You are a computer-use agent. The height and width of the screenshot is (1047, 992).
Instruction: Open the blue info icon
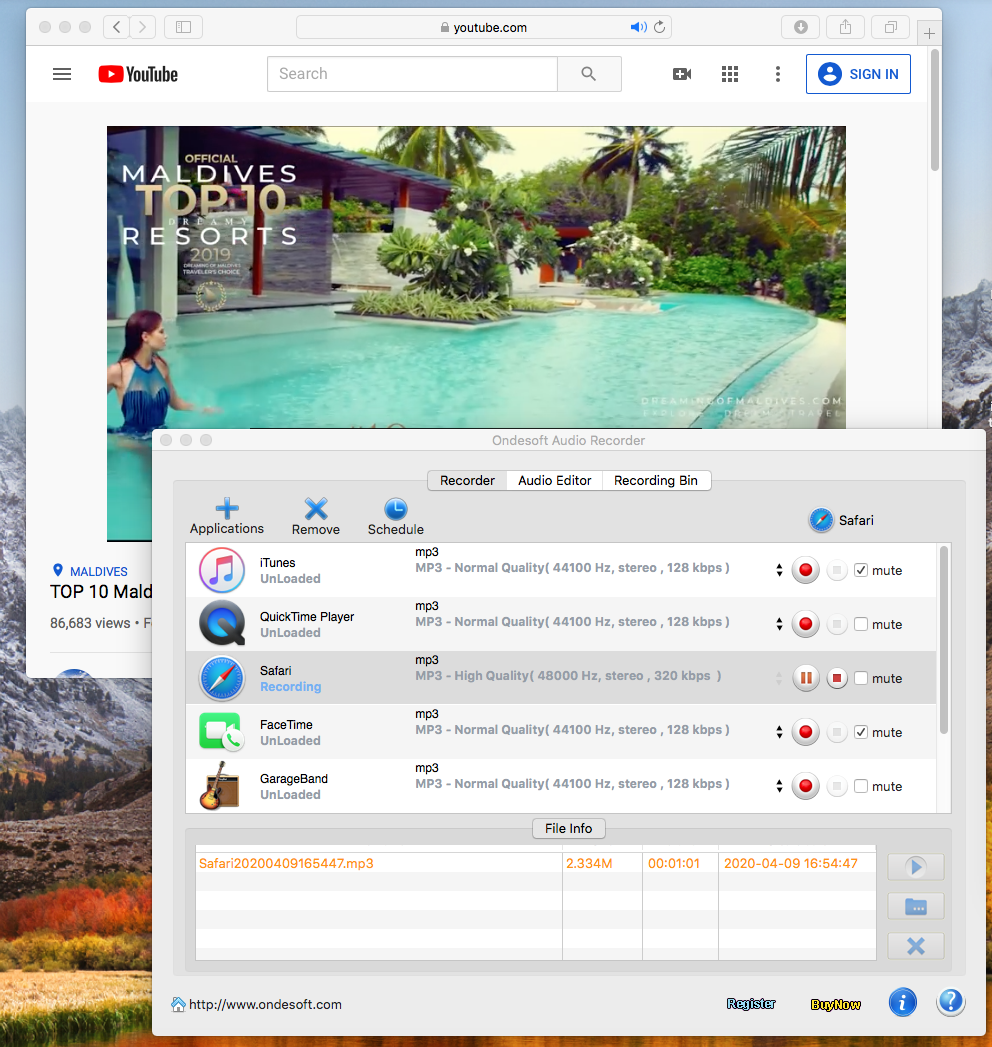(902, 1002)
